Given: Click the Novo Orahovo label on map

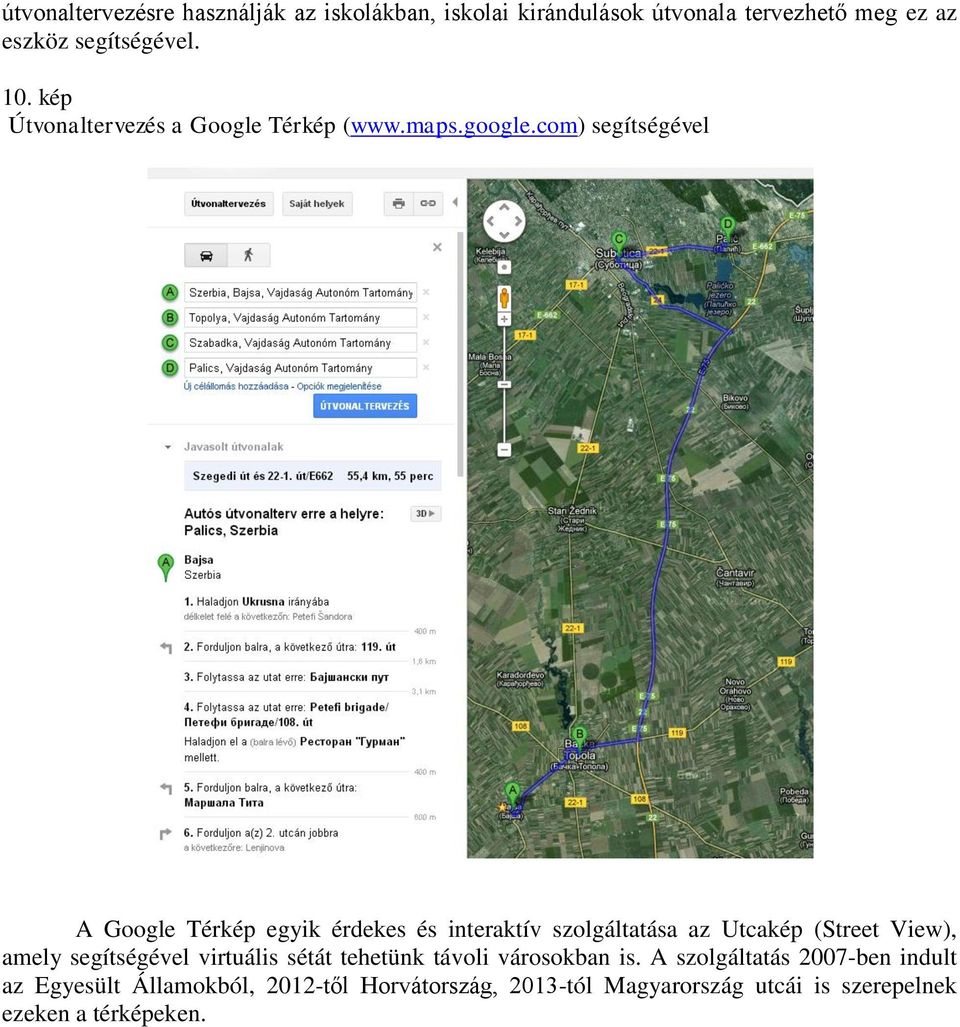Looking at the screenshot, I should coord(735,694).
